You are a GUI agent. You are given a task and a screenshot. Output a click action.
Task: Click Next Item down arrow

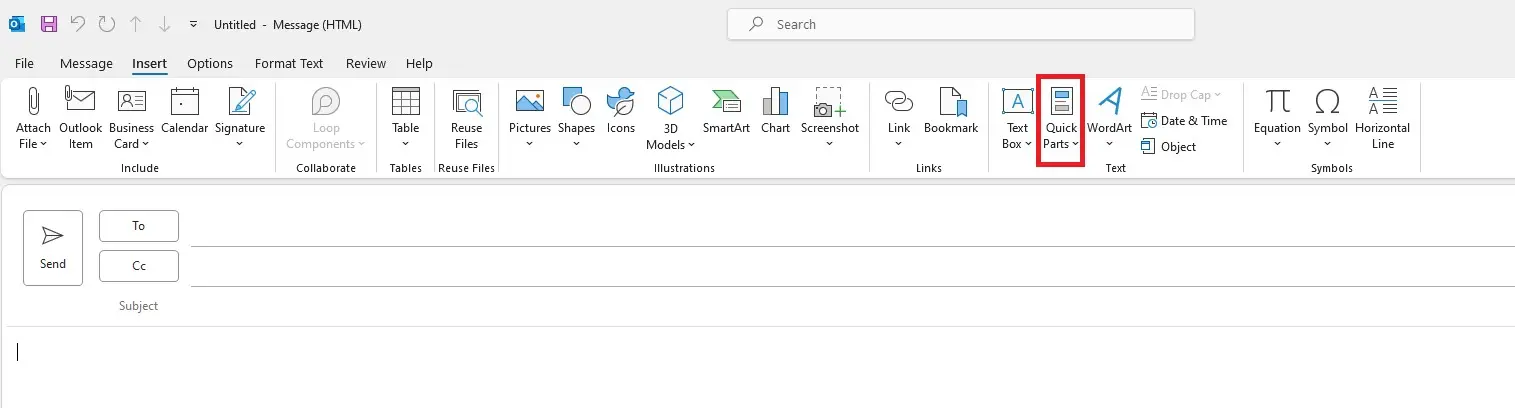pyautogui.click(x=164, y=24)
